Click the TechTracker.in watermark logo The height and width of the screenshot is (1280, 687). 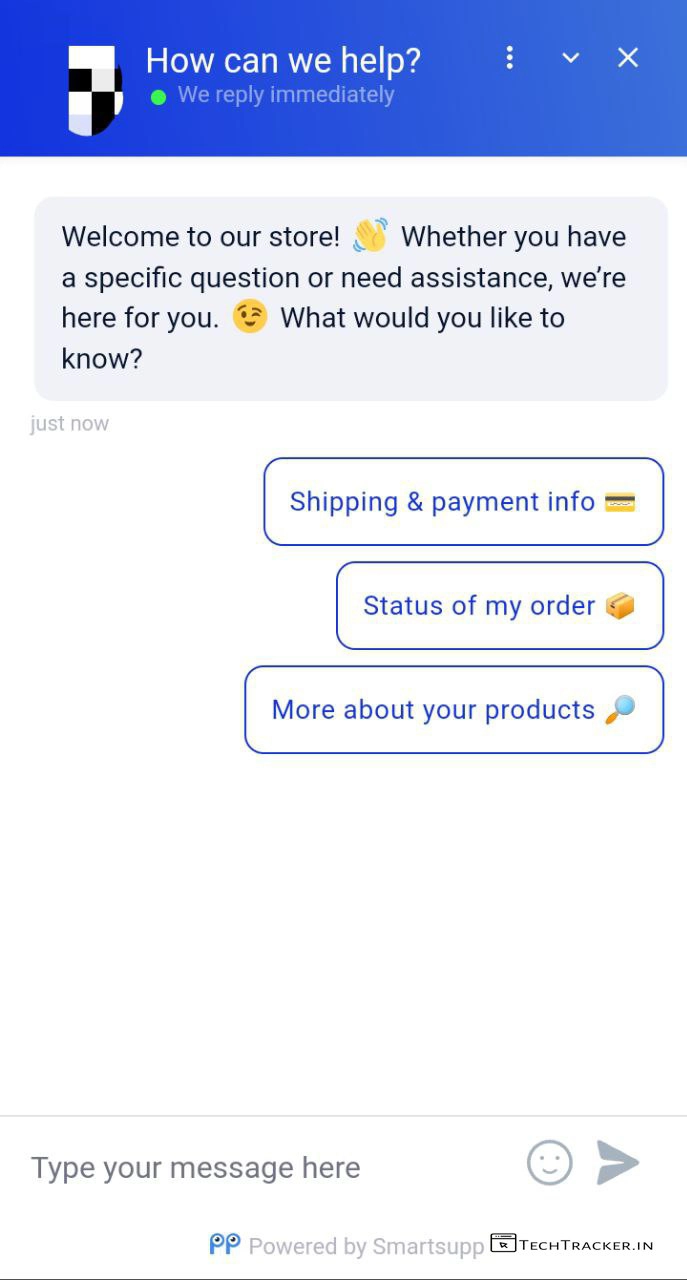pos(572,1245)
